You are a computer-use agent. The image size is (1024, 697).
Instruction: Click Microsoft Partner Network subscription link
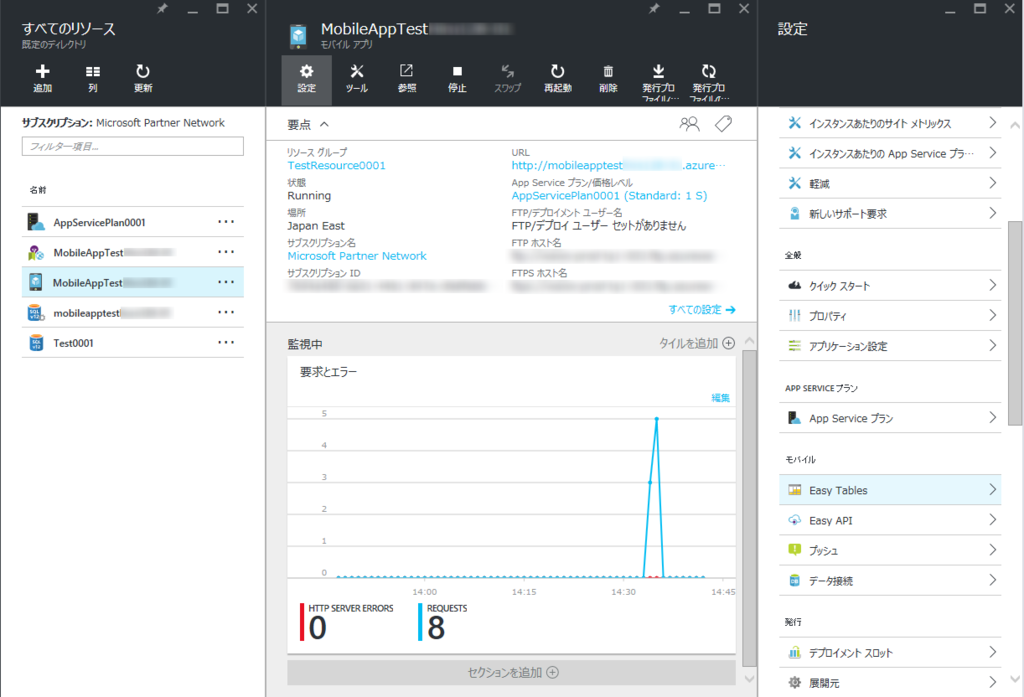357,256
